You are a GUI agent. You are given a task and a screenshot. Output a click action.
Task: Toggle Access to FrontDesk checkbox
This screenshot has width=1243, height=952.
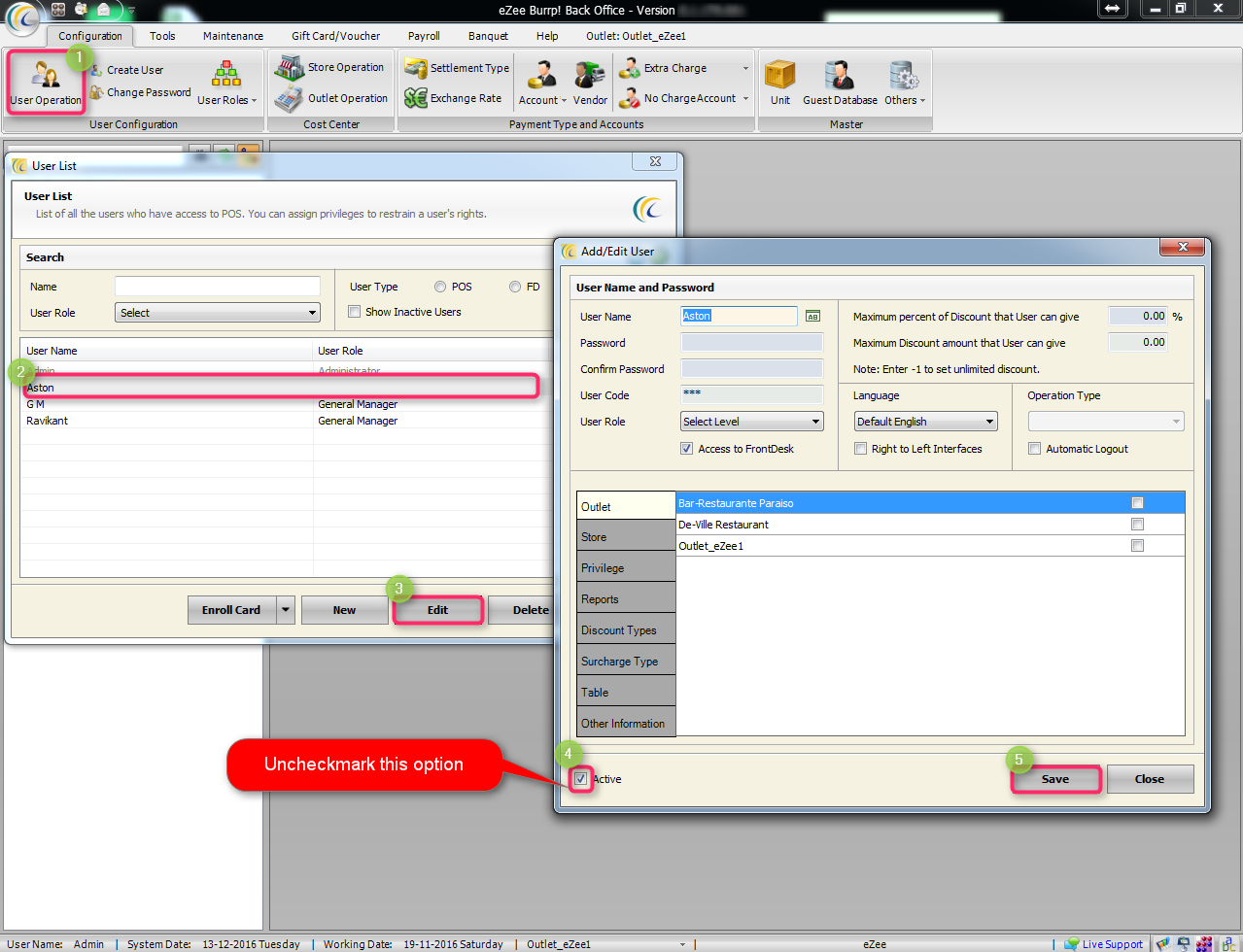click(x=687, y=449)
